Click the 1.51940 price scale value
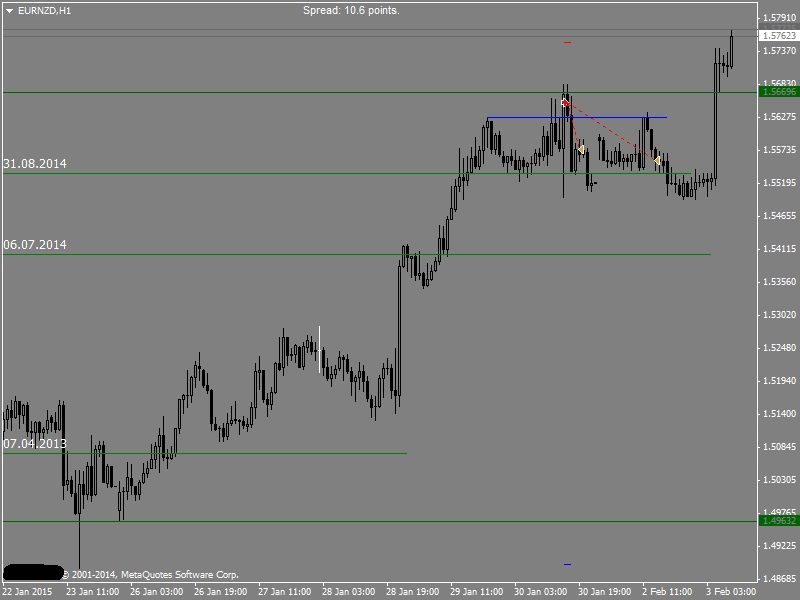The width and height of the screenshot is (800, 600). pos(779,381)
